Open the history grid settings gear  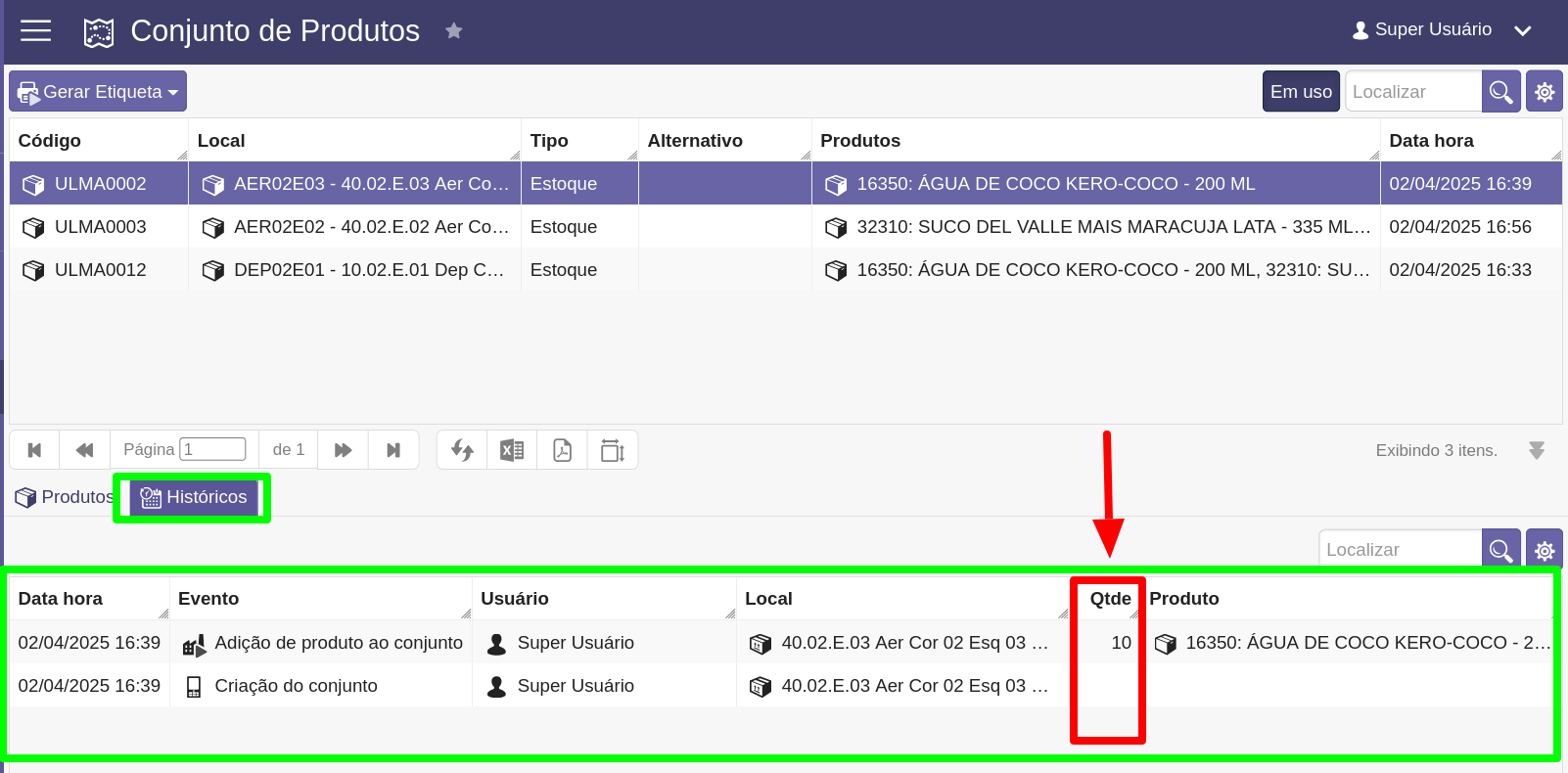[1545, 550]
